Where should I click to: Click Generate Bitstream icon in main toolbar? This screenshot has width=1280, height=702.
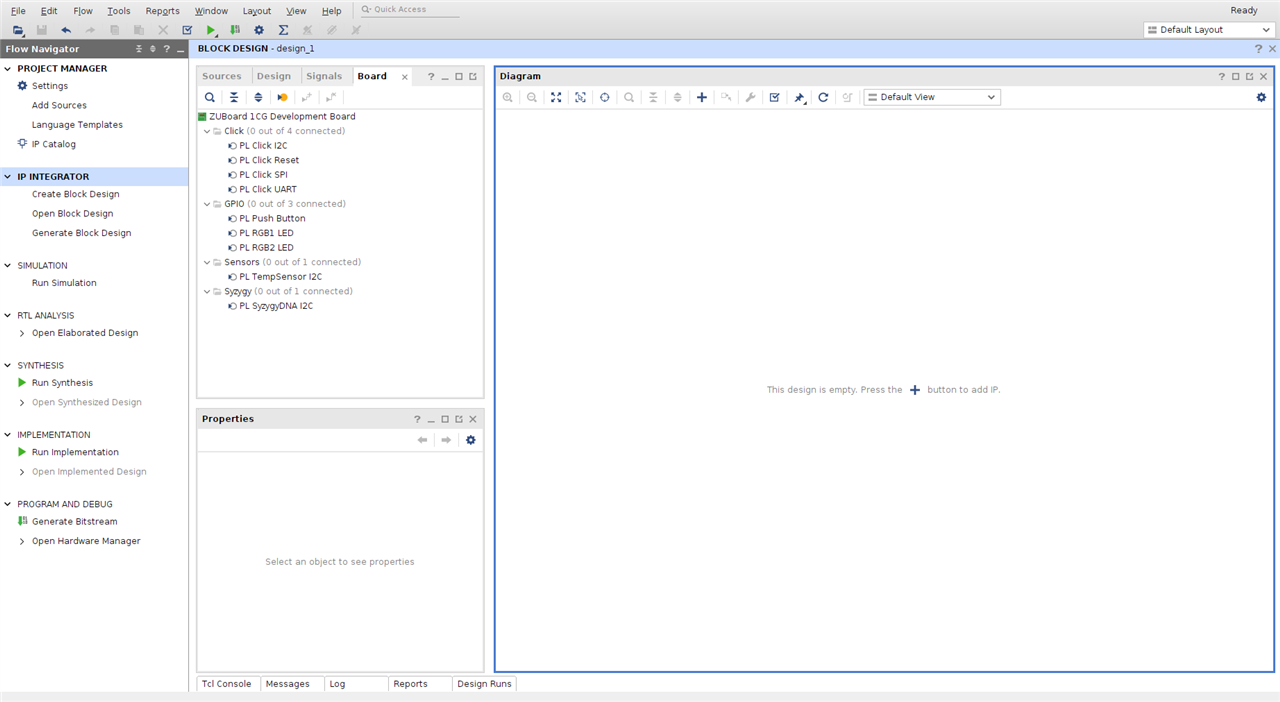point(235,30)
